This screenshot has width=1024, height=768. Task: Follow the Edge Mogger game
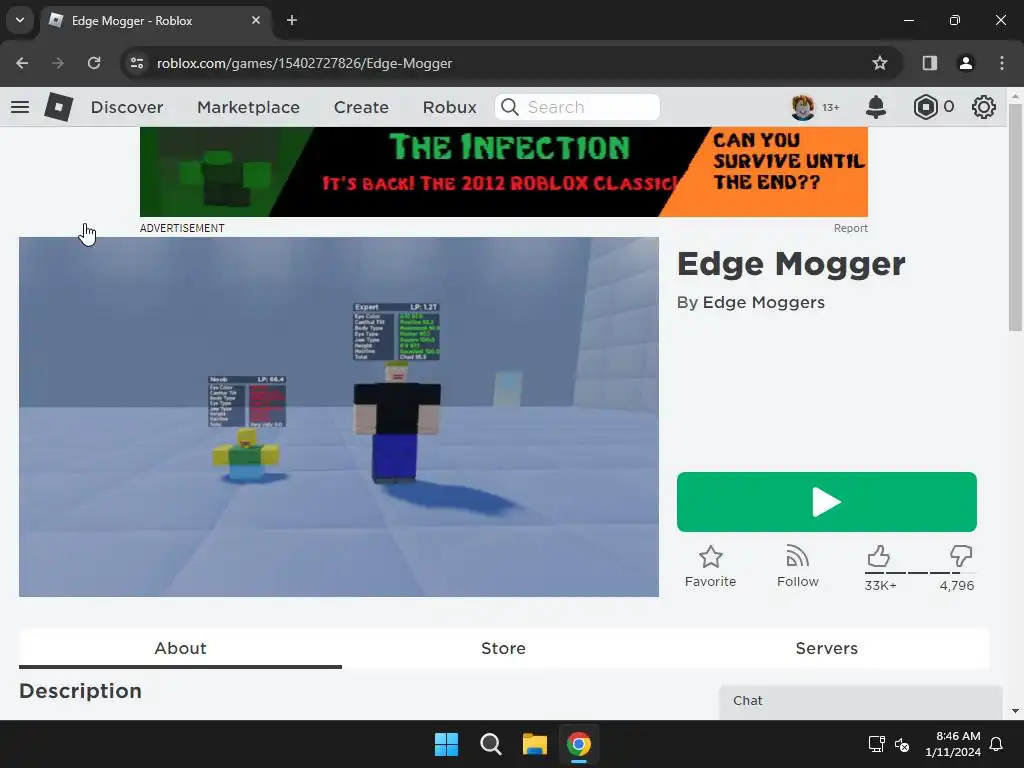tap(797, 566)
